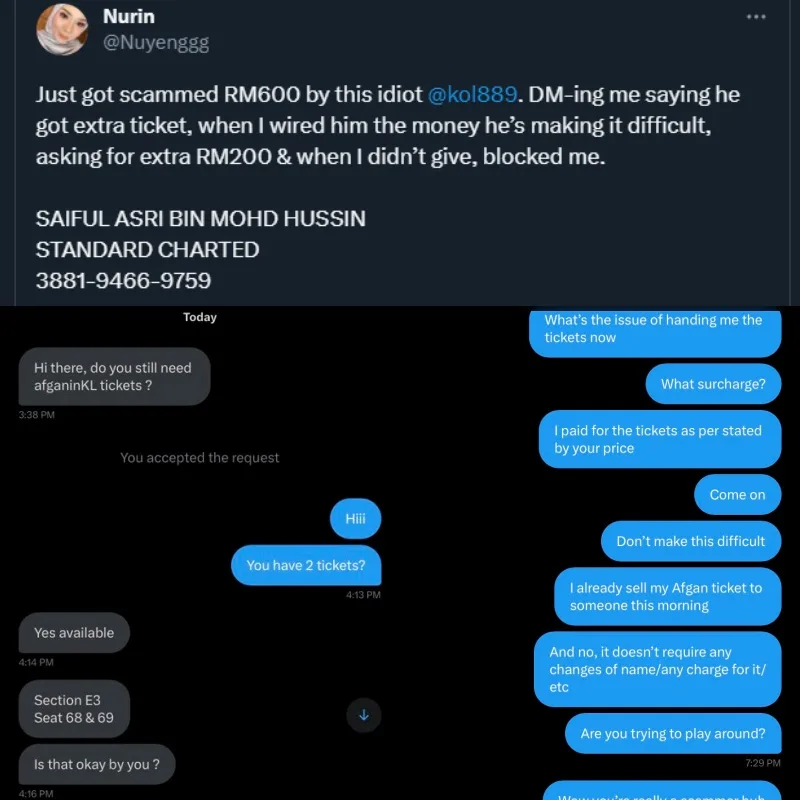The height and width of the screenshot is (800, 800).
Task: Click the 'You accepted the request' notice
Action: 200,458
